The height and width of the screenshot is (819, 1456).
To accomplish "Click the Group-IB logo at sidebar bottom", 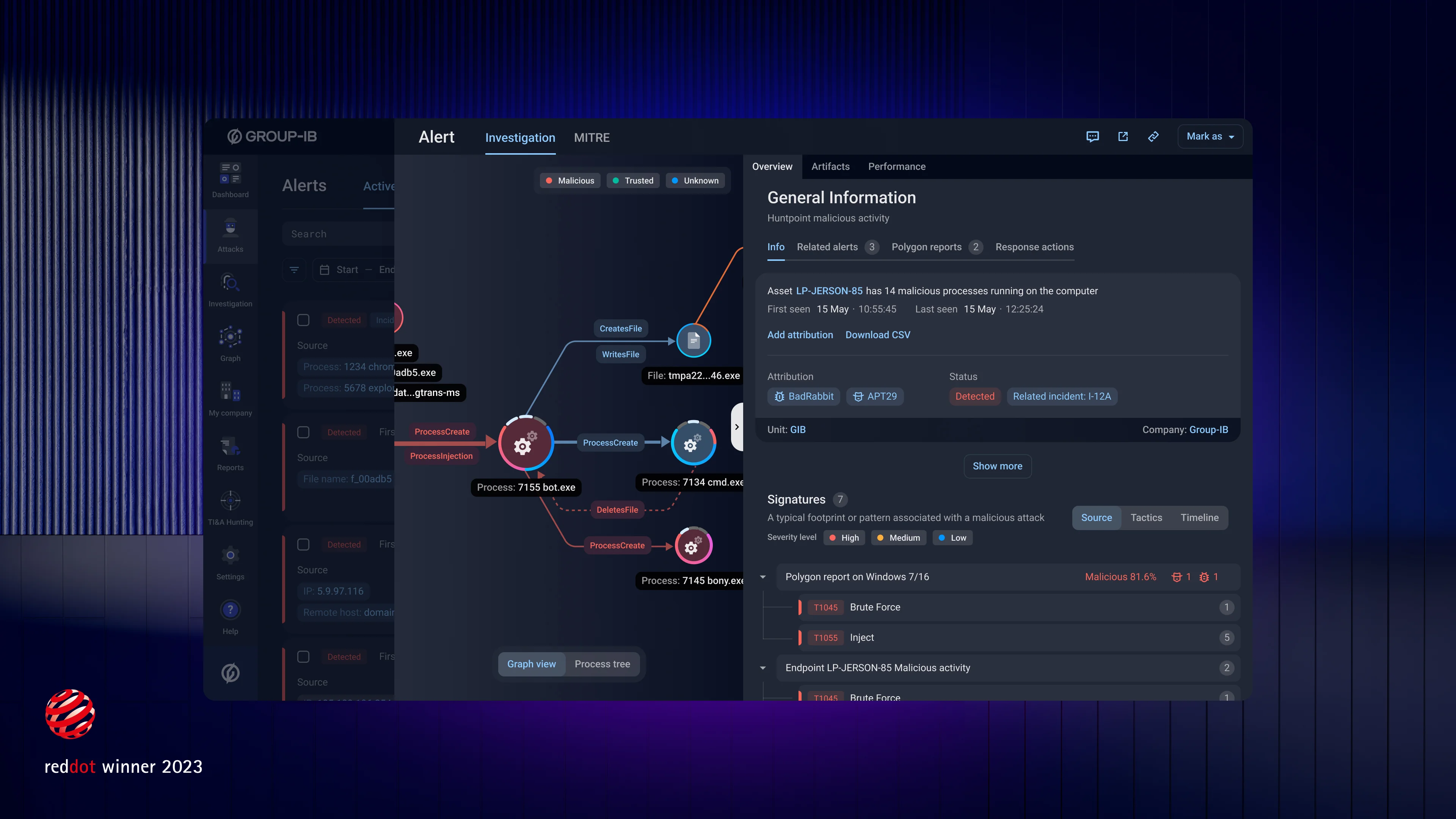I will (x=230, y=673).
